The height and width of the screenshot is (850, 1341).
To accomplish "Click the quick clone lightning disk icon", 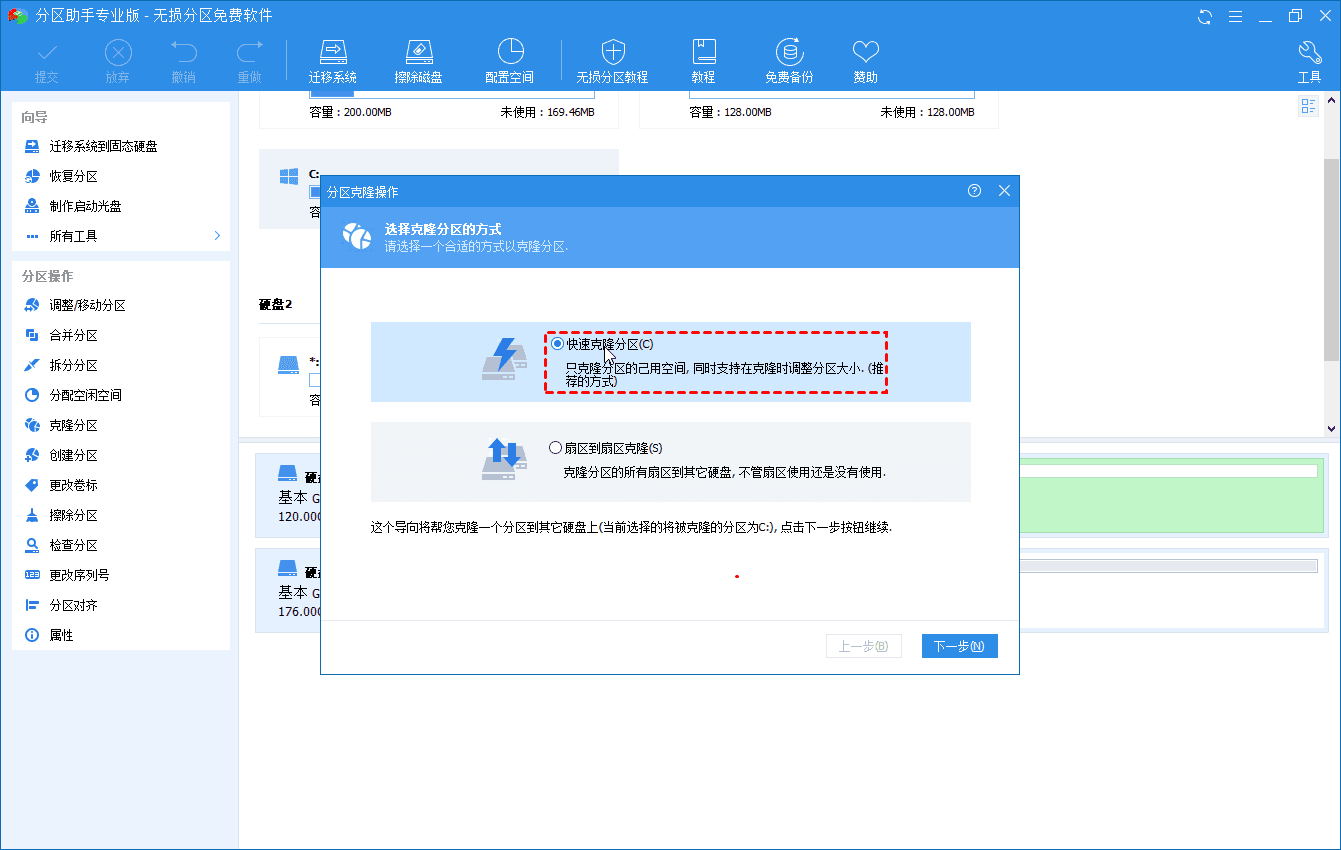I will (505, 359).
